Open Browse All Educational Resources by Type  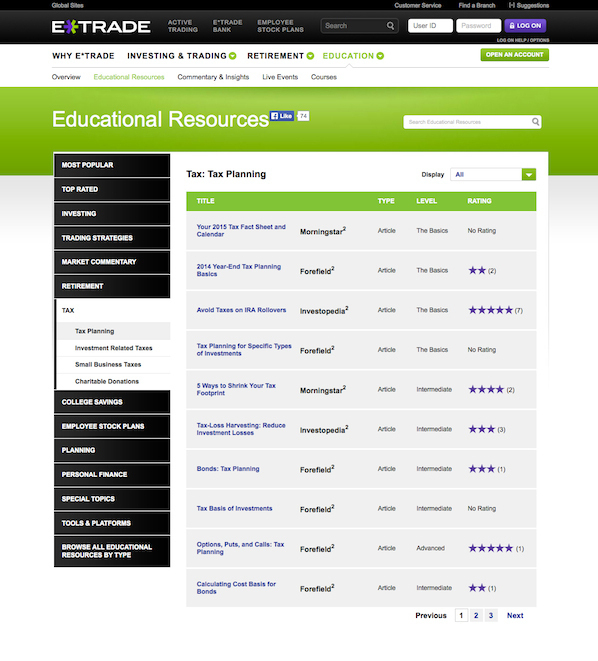(x=112, y=551)
